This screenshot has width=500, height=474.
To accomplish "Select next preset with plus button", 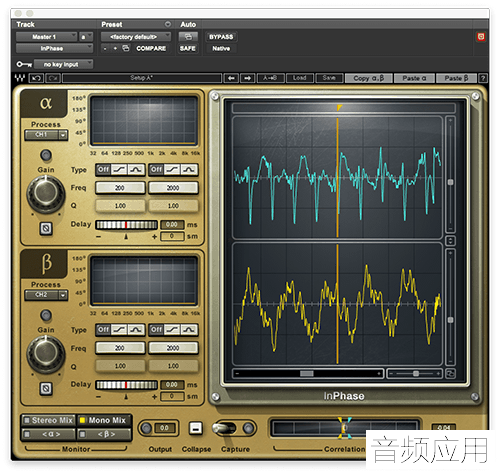I will pyautogui.click(x=115, y=49).
